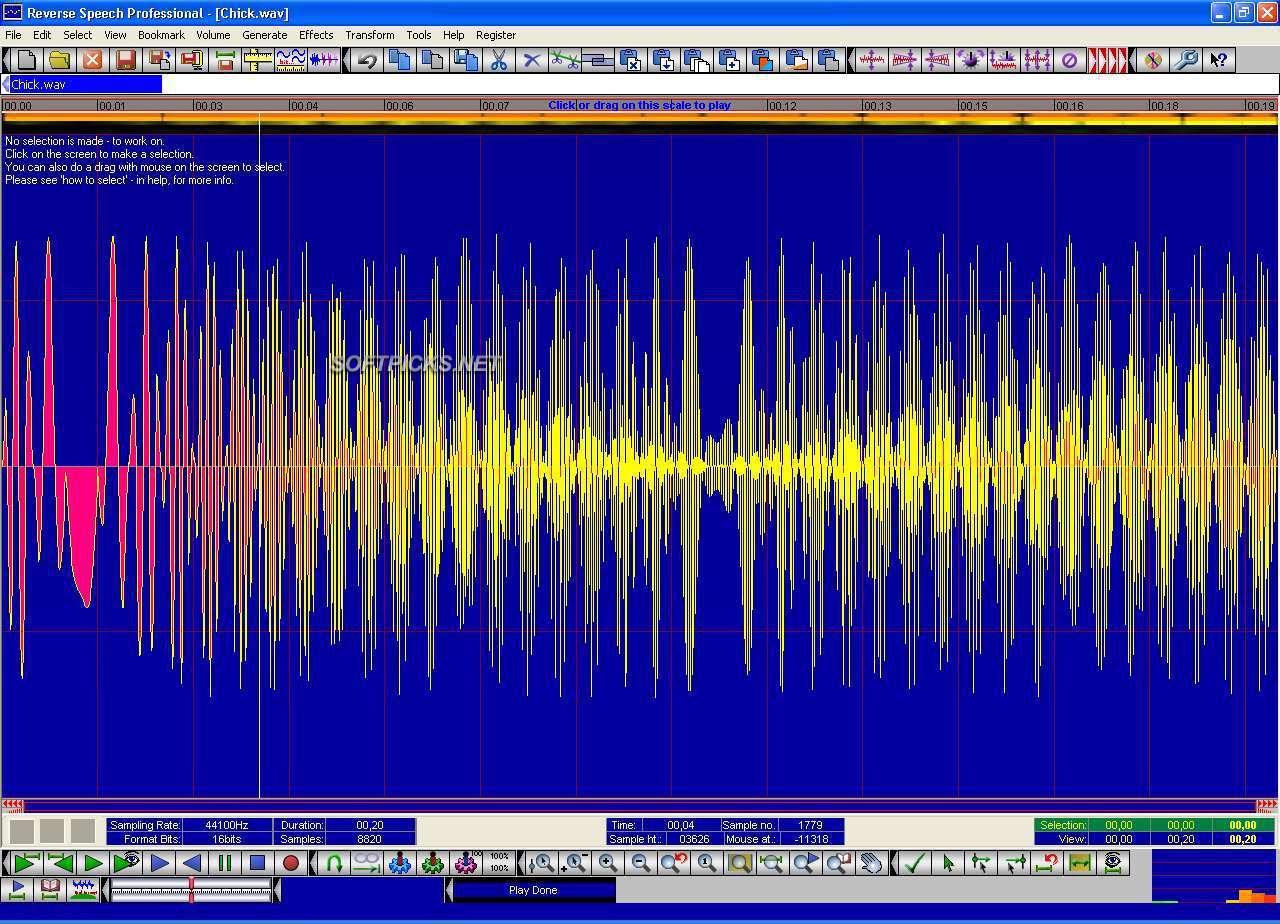Toggle loop playback with the green loop icon
This screenshot has height=924, width=1280.
coord(334,863)
